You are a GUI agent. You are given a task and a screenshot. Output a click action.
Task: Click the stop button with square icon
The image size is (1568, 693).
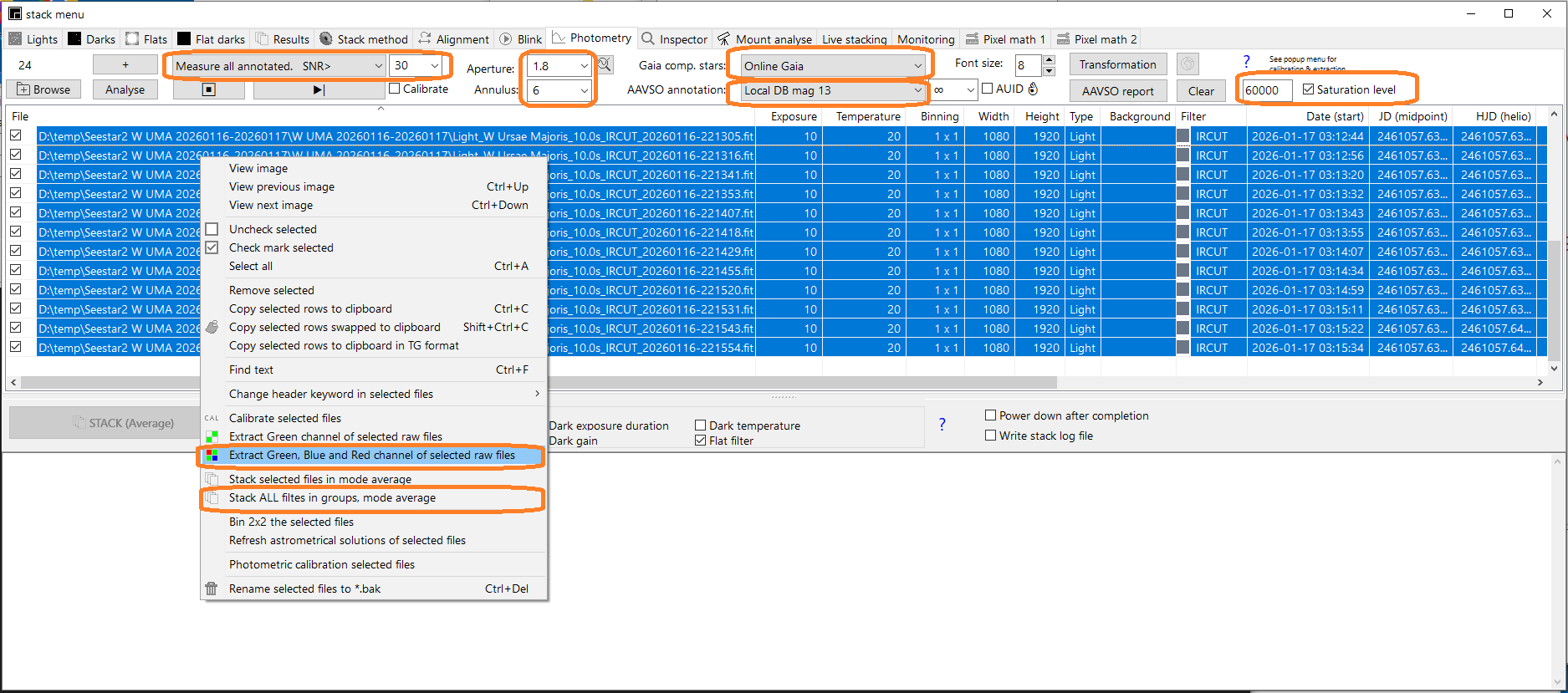tap(209, 89)
